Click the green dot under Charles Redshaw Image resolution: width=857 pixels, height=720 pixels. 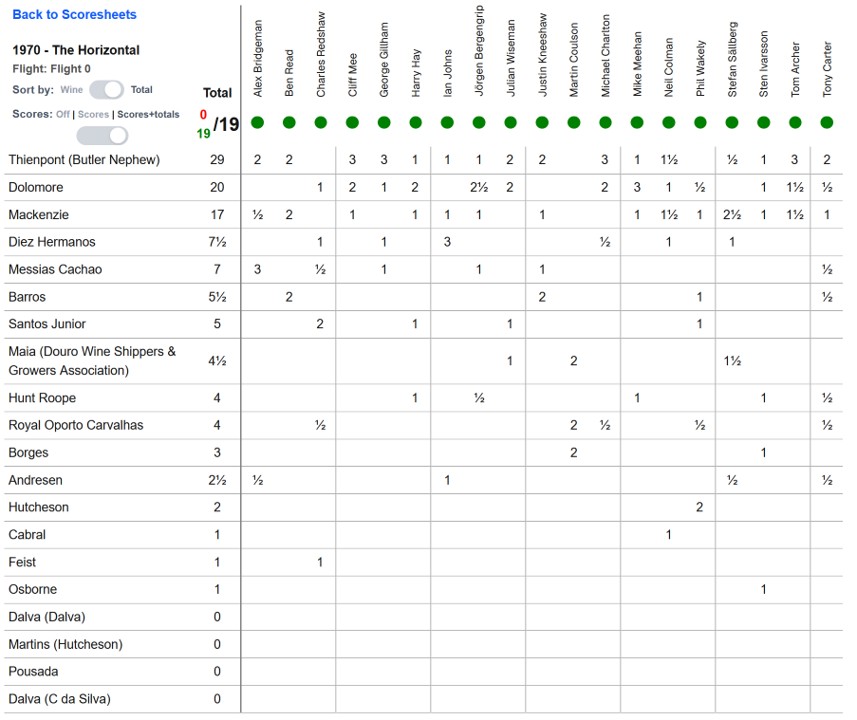[321, 123]
